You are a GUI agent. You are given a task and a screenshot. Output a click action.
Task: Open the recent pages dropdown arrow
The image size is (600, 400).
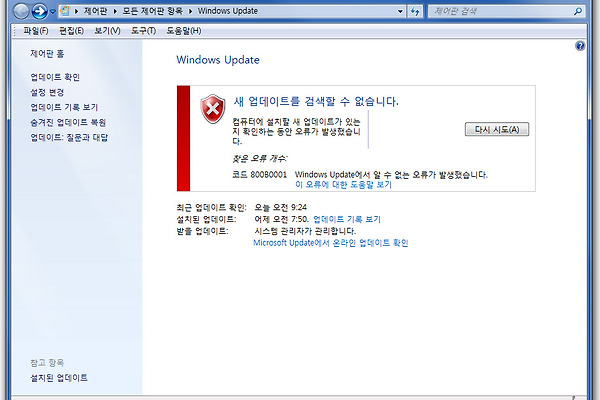[x=51, y=13]
